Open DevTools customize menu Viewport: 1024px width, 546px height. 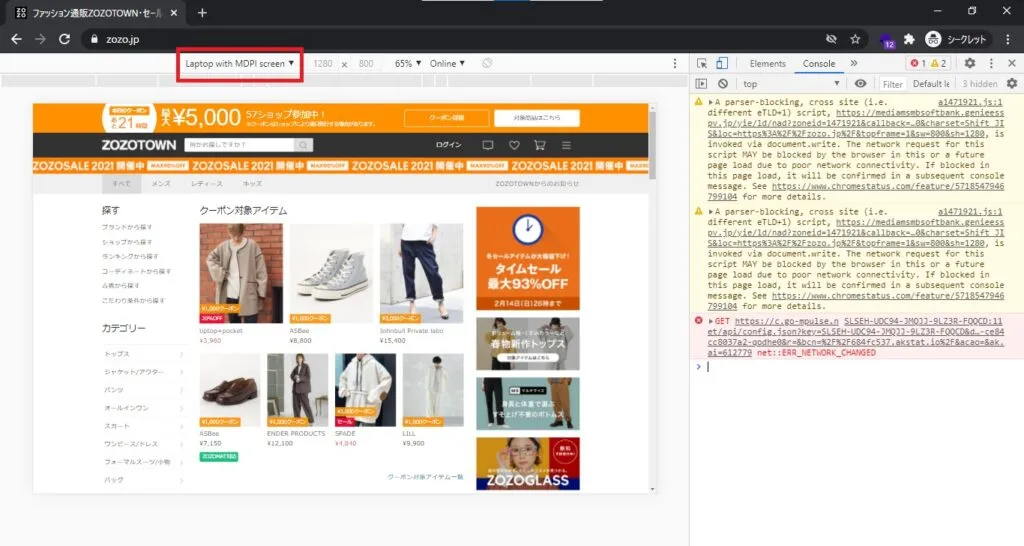point(991,63)
